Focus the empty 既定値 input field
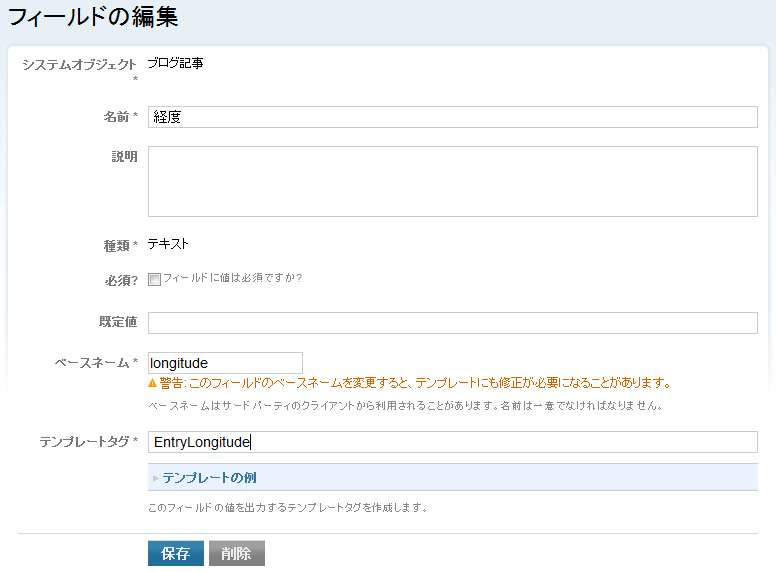This screenshot has width=776, height=572. tap(452, 323)
